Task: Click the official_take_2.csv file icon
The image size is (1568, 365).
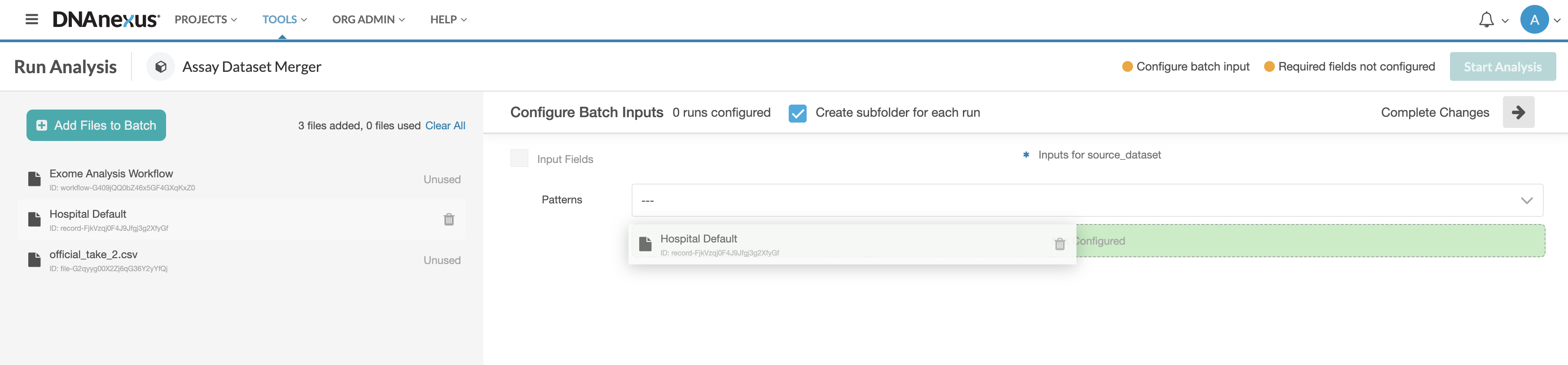Action: [x=35, y=260]
